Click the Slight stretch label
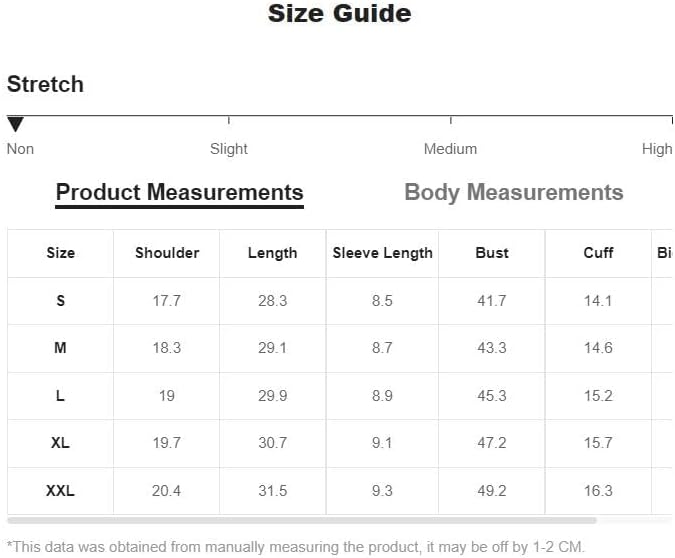The width and height of the screenshot is (675, 558). (229, 149)
